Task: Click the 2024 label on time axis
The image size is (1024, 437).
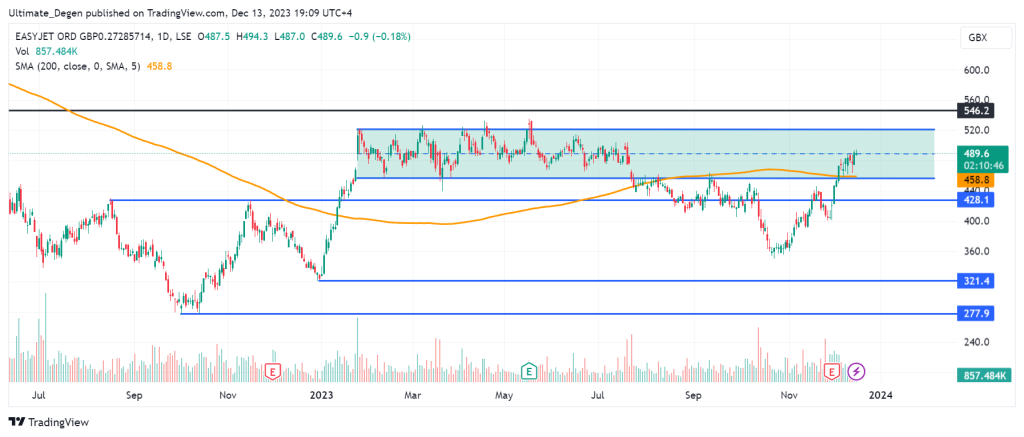Action: point(882,395)
